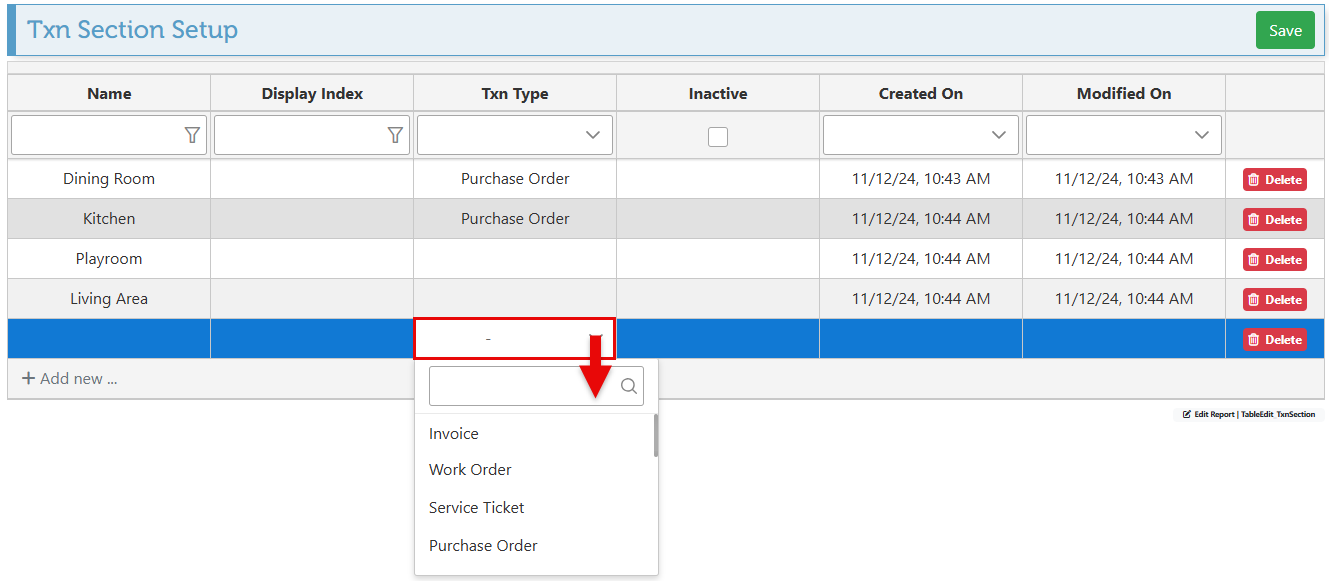Toggle the Inactive filter checkbox
The image size is (1329, 581).
click(718, 137)
